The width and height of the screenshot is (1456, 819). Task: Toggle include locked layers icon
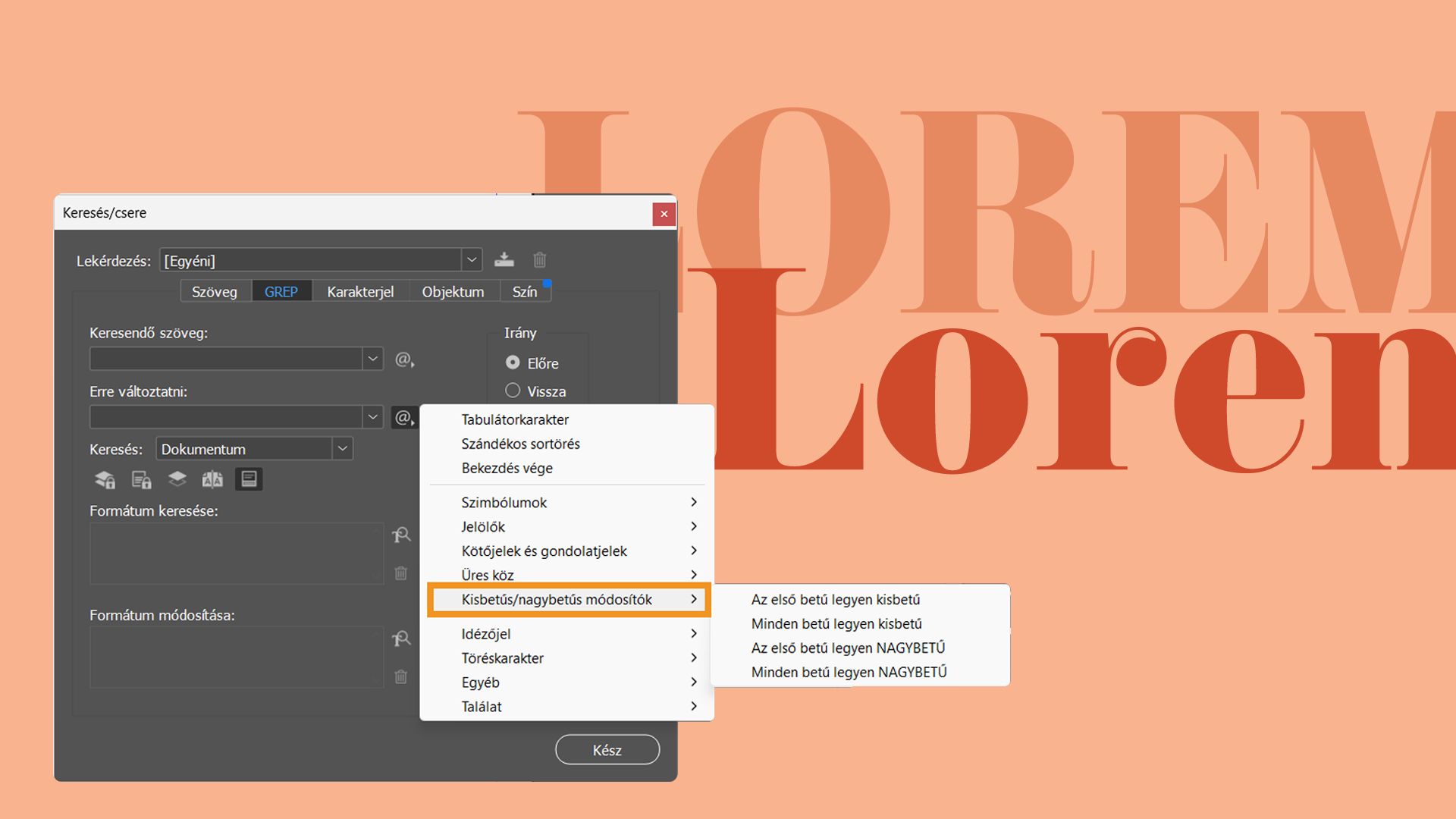coord(105,479)
